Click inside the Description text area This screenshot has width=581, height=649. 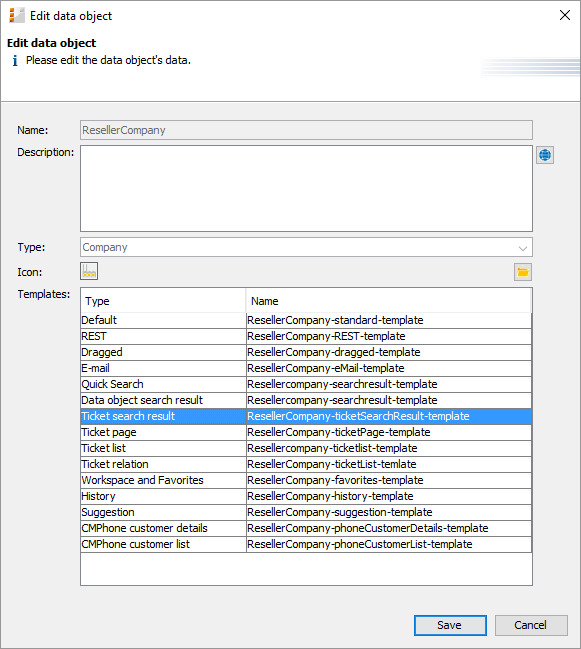point(306,188)
